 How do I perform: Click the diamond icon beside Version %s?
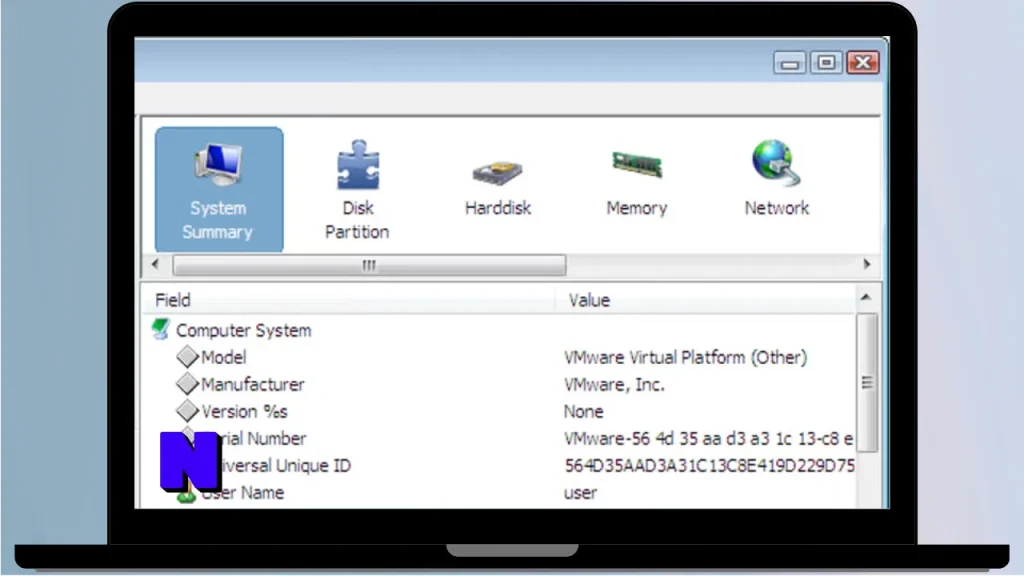(x=187, y=411)
